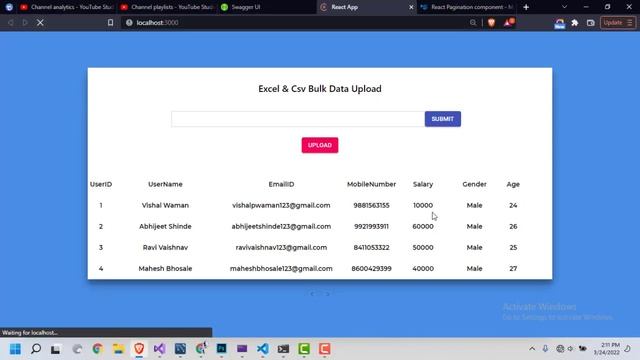Viewport: 640px width, 360px height.
Task: Click the pink UPLOAD button
Action: point(320,145)
